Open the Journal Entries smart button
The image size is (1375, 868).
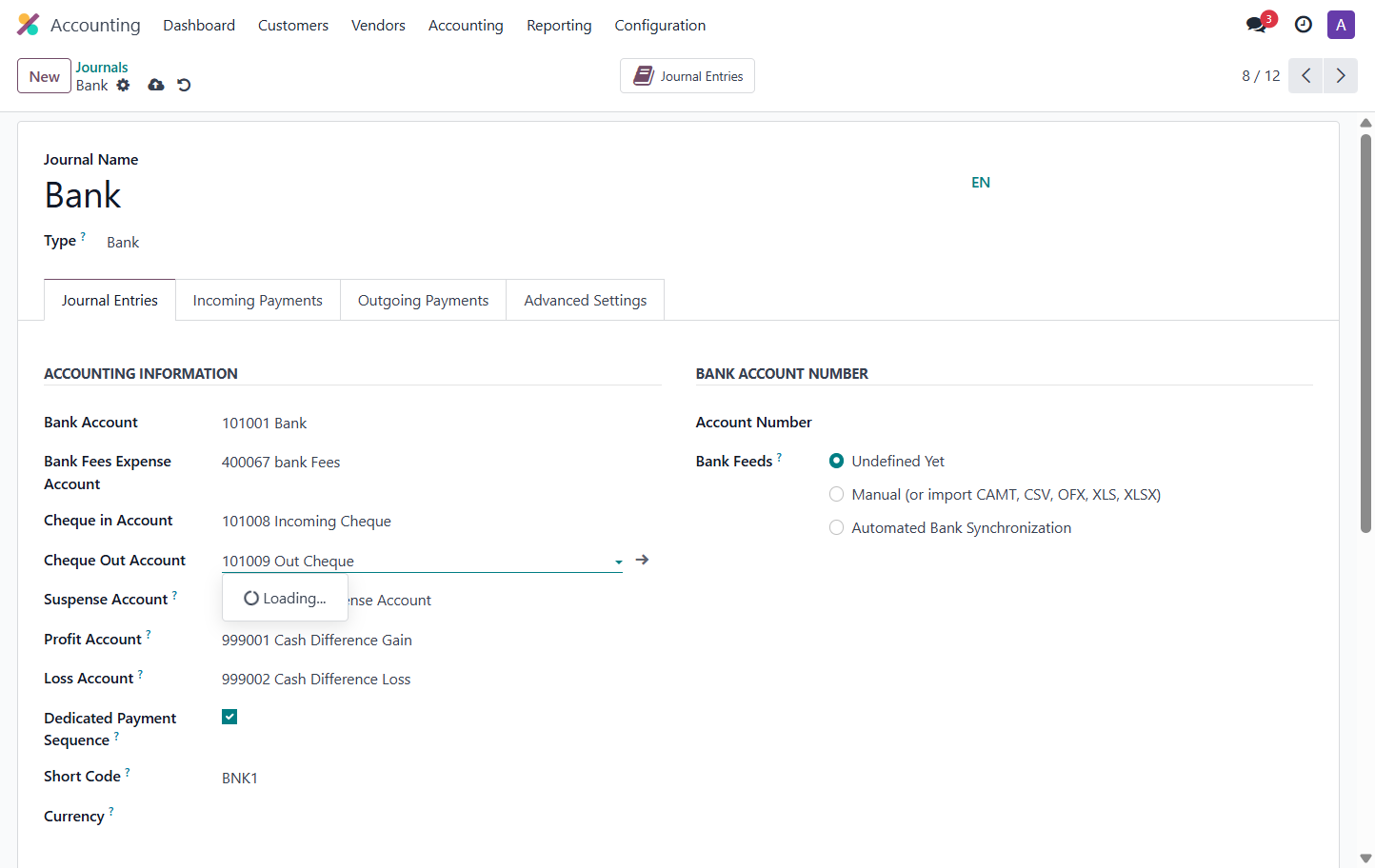(x=687, y=76)
